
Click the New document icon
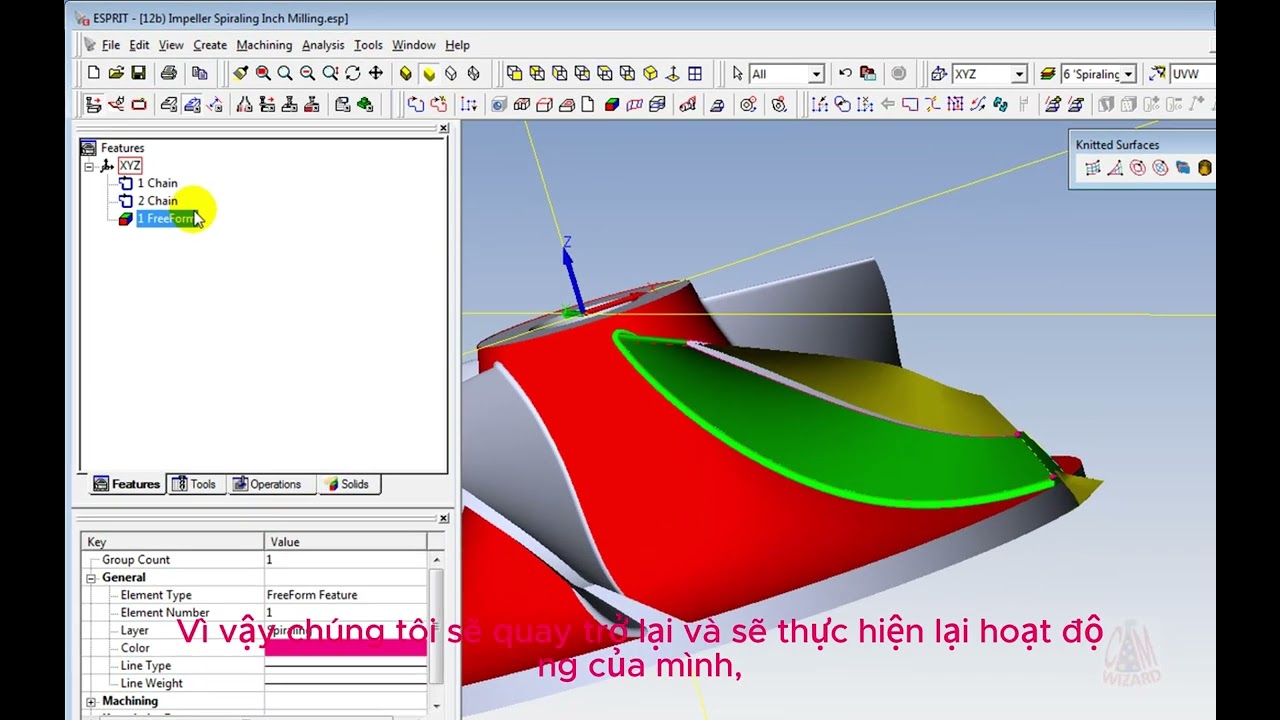(94, 73)
